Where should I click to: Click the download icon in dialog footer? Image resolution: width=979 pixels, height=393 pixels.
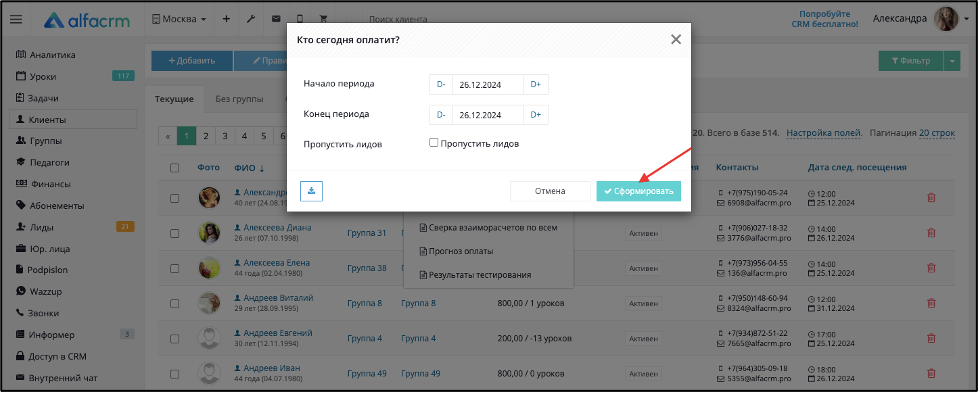(x=311, y=191)
